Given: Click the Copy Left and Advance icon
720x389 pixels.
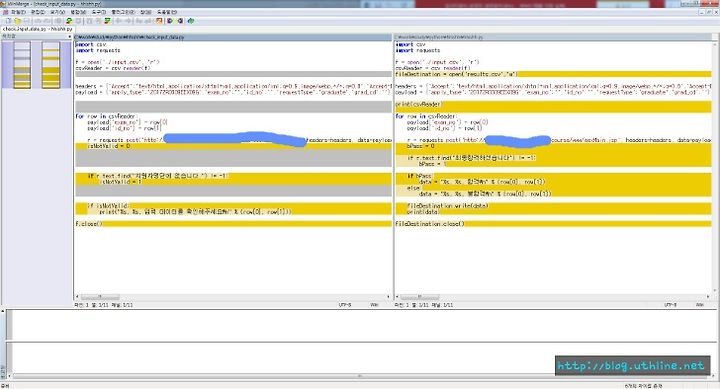Looking at the screenshot, I should click(x=148, y=21).
